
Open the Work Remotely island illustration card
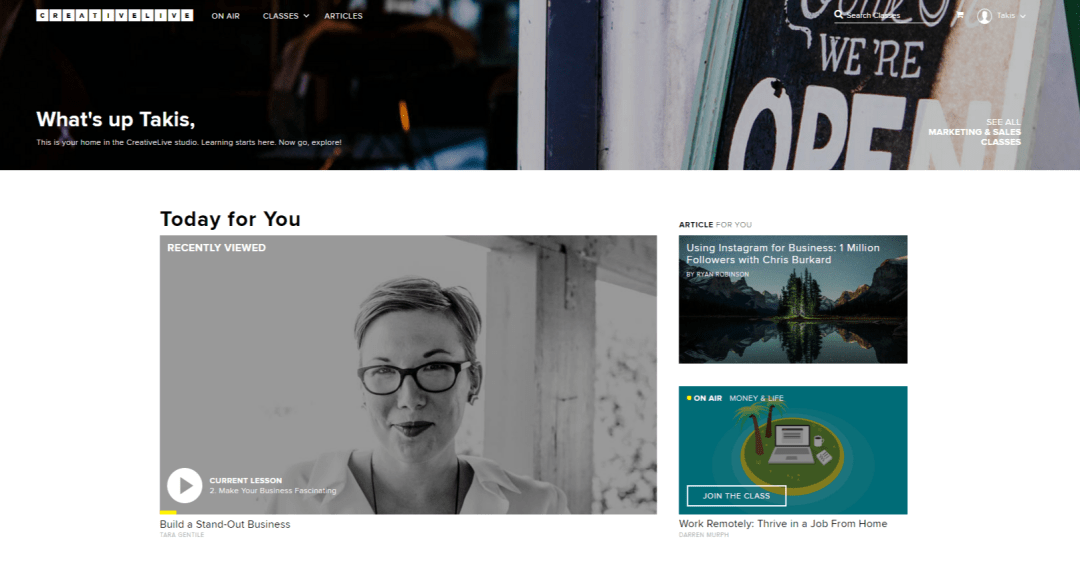point(793,450)
